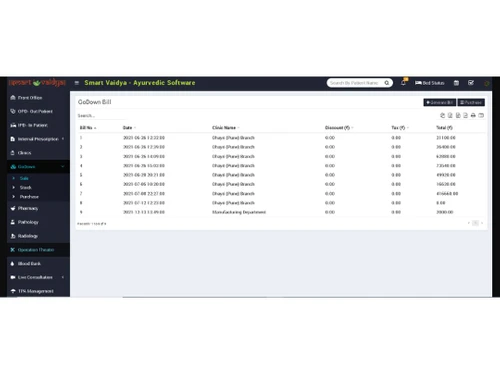Screen dimensions: 500x375
Task: Click the columns visibility icon above the table
Action: click(481, 115)
